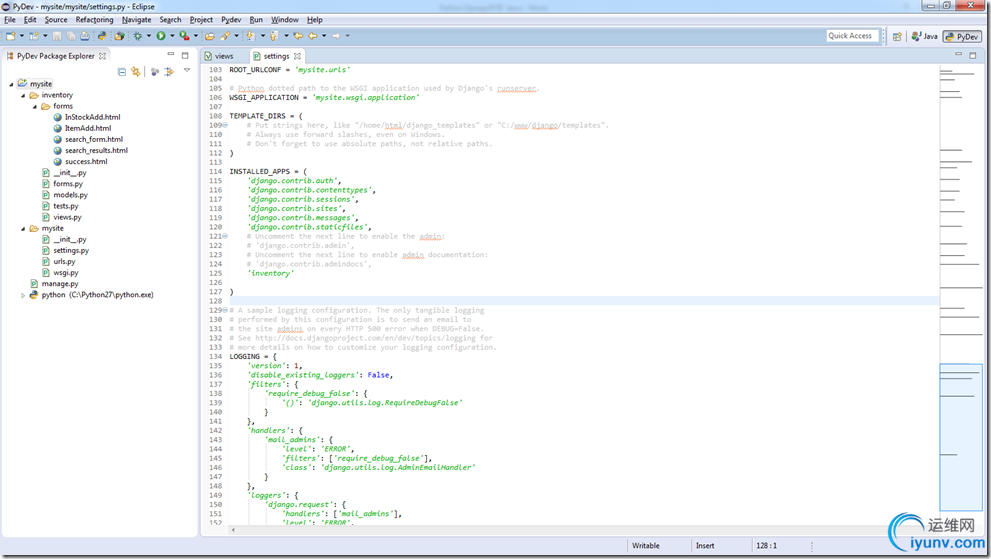
Task: Select manage.py file
Action: point(59,284)
